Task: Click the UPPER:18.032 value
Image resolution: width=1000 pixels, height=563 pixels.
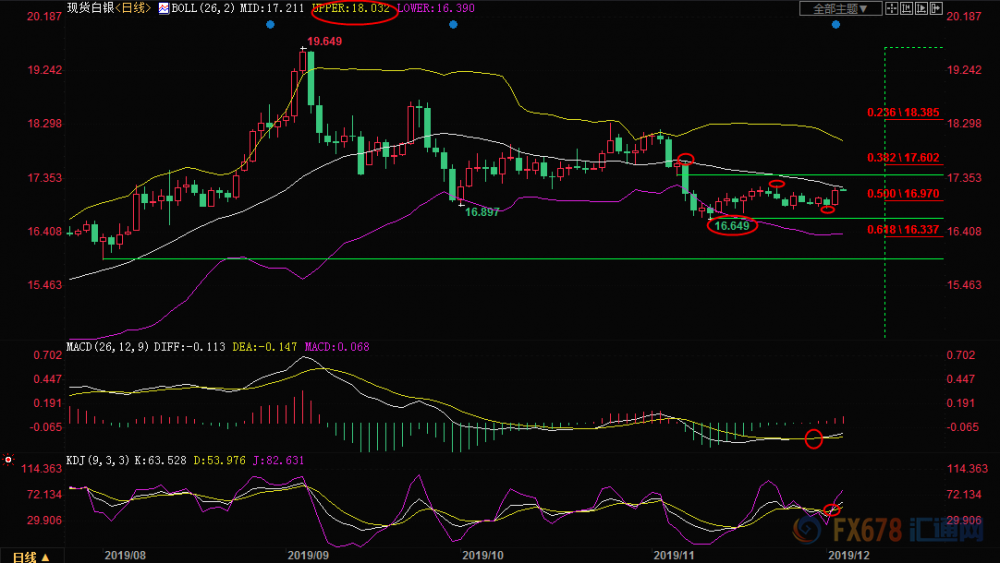Action: pyautogui.click(x=351, y=8)
